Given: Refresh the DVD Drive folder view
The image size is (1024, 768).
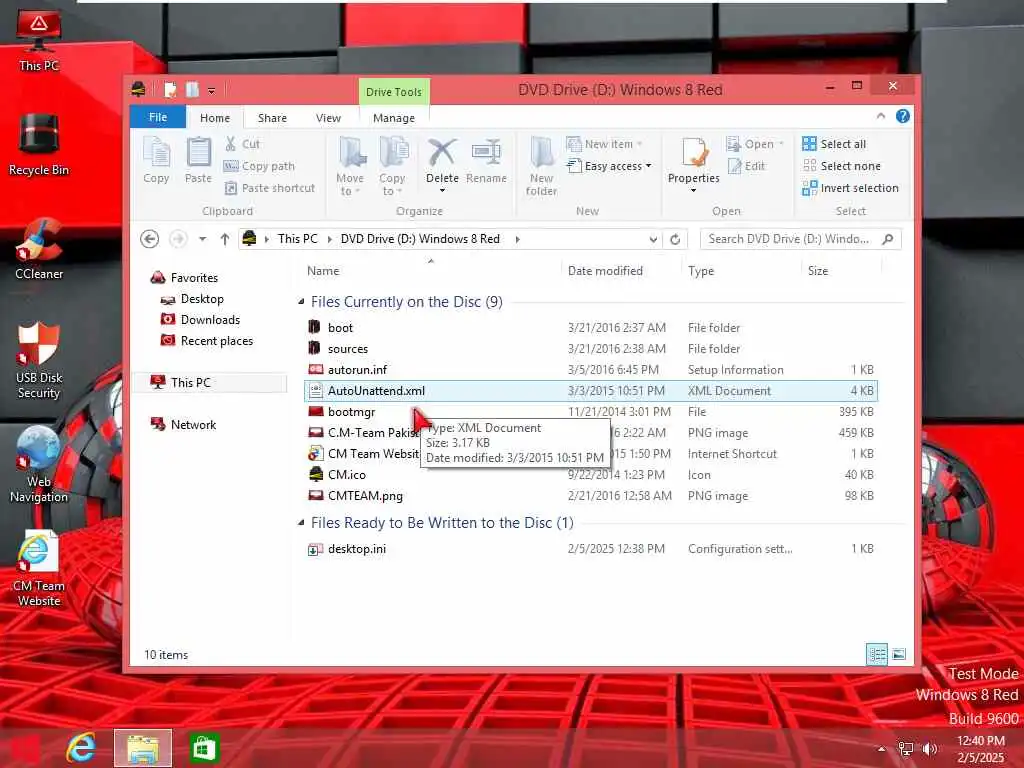Looking at the screenshot, I should (x=675, y=240).
